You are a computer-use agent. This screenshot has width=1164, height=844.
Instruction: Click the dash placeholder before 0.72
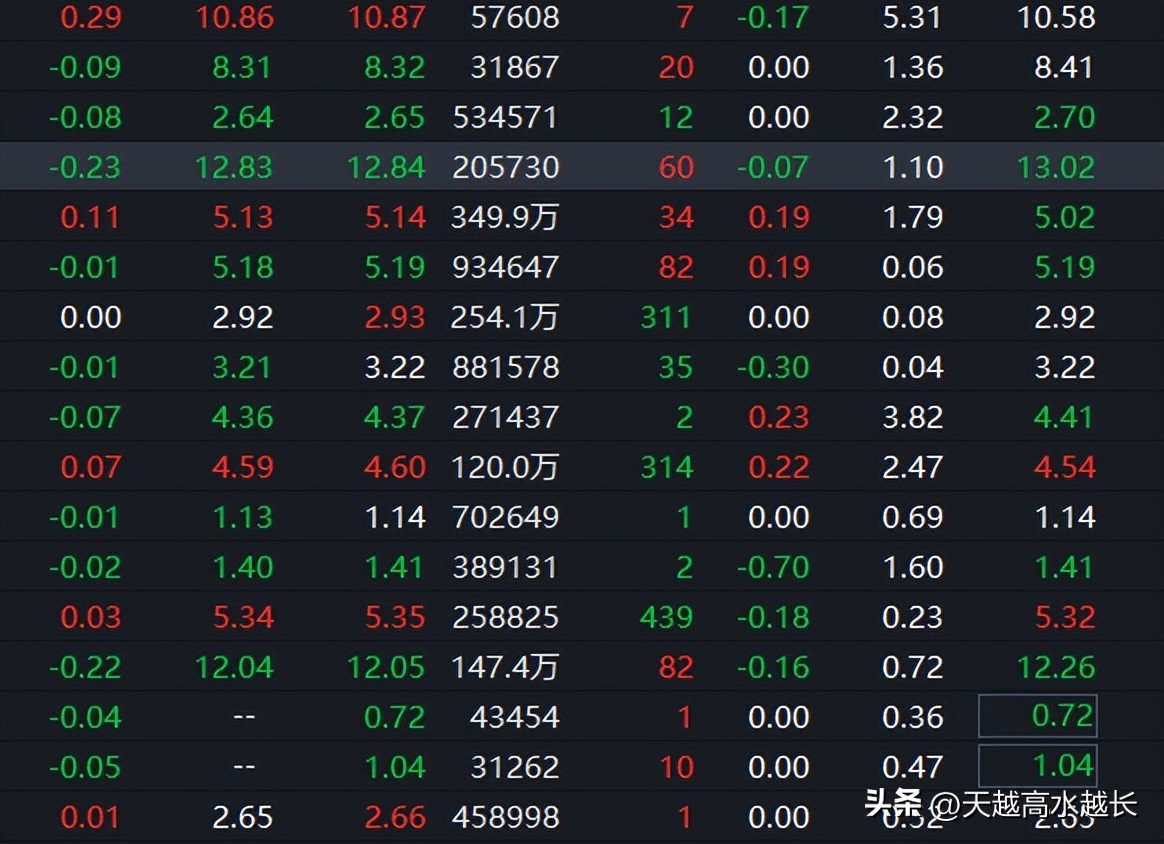click(x=243, y=716)
